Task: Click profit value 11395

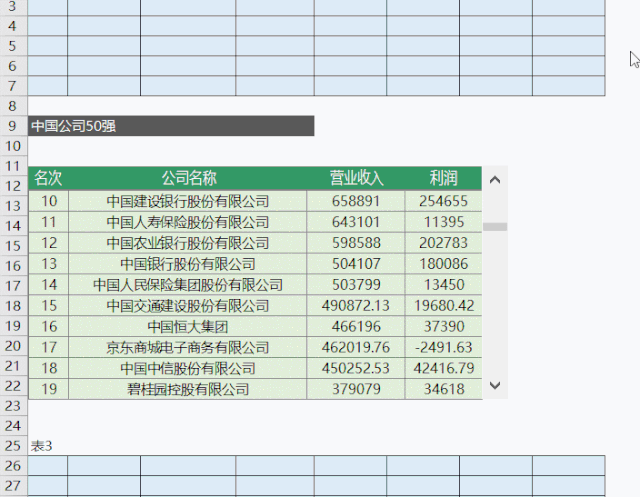Action: click(x=444, y=222)
